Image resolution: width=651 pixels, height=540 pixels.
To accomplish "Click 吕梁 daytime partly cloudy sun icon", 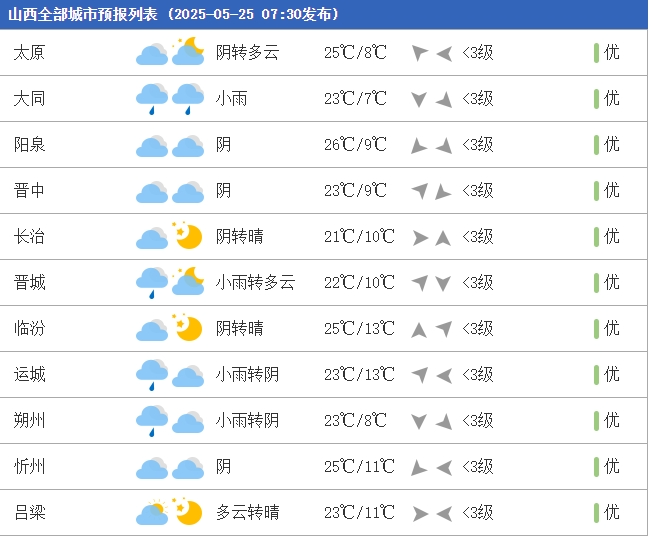I will pyautogui.click(x=152, y=512).
